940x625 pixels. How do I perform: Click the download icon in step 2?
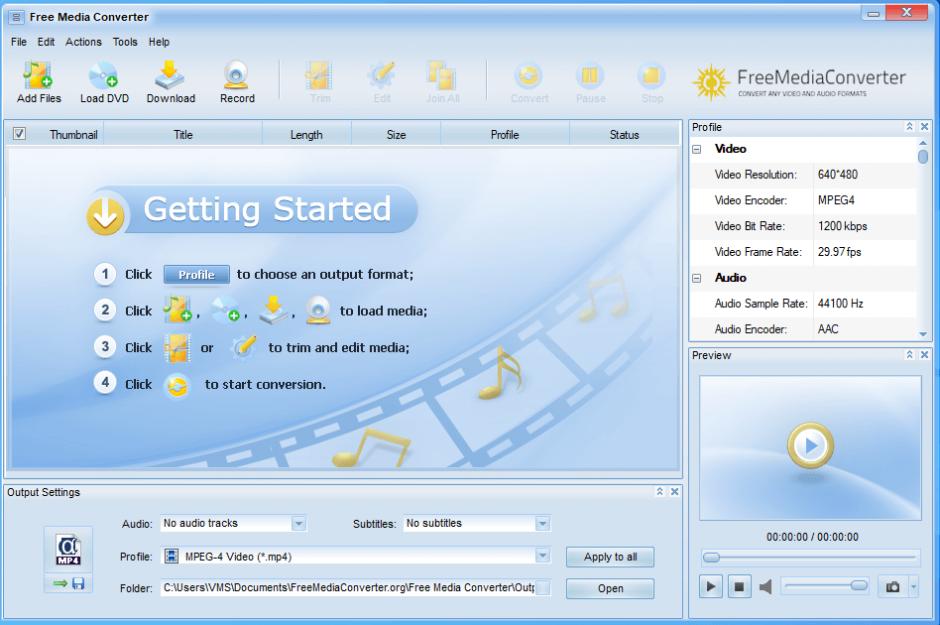pyautogui.click(x=273, y=310)
